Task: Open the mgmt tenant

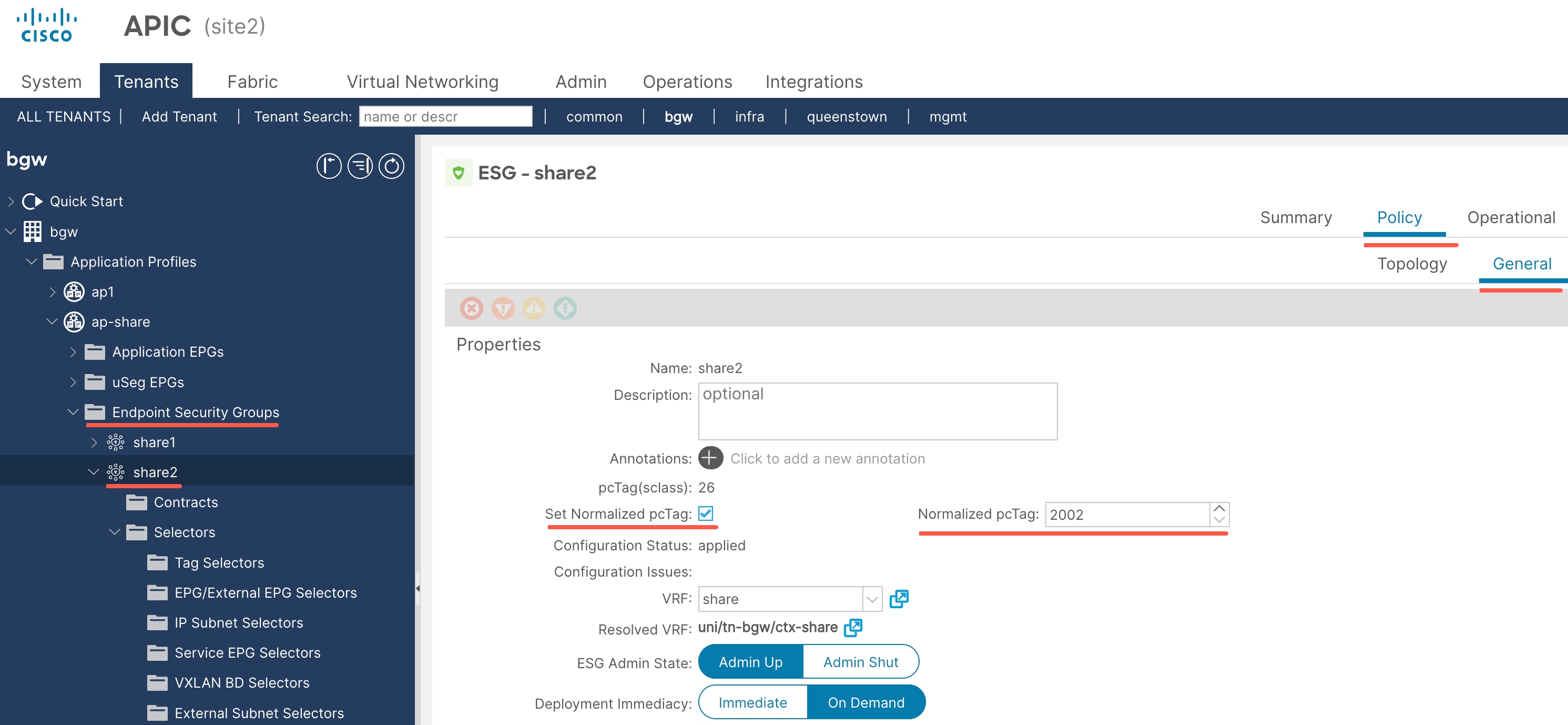Action: pos(948,116)
